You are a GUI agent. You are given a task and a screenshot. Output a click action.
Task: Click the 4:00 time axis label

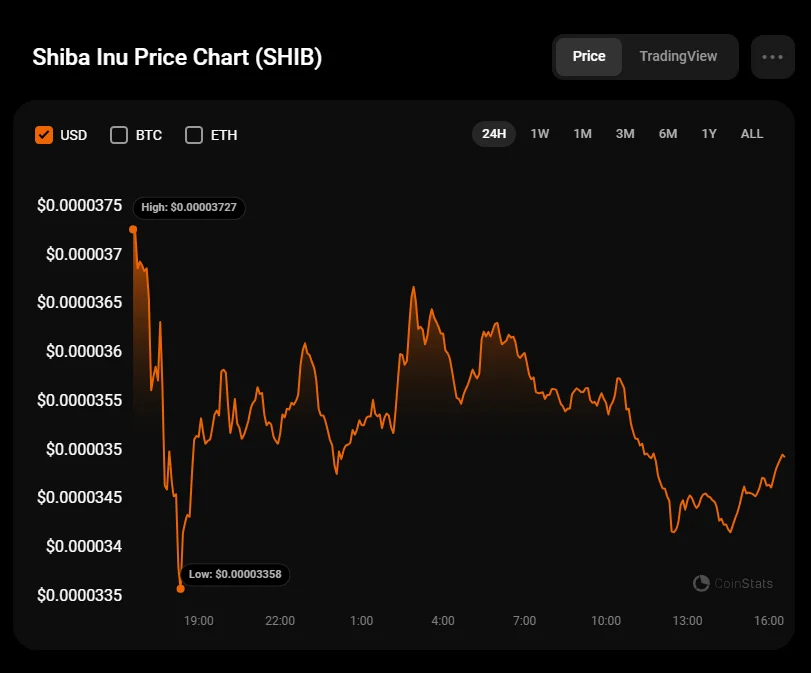[x=443, y=621]
